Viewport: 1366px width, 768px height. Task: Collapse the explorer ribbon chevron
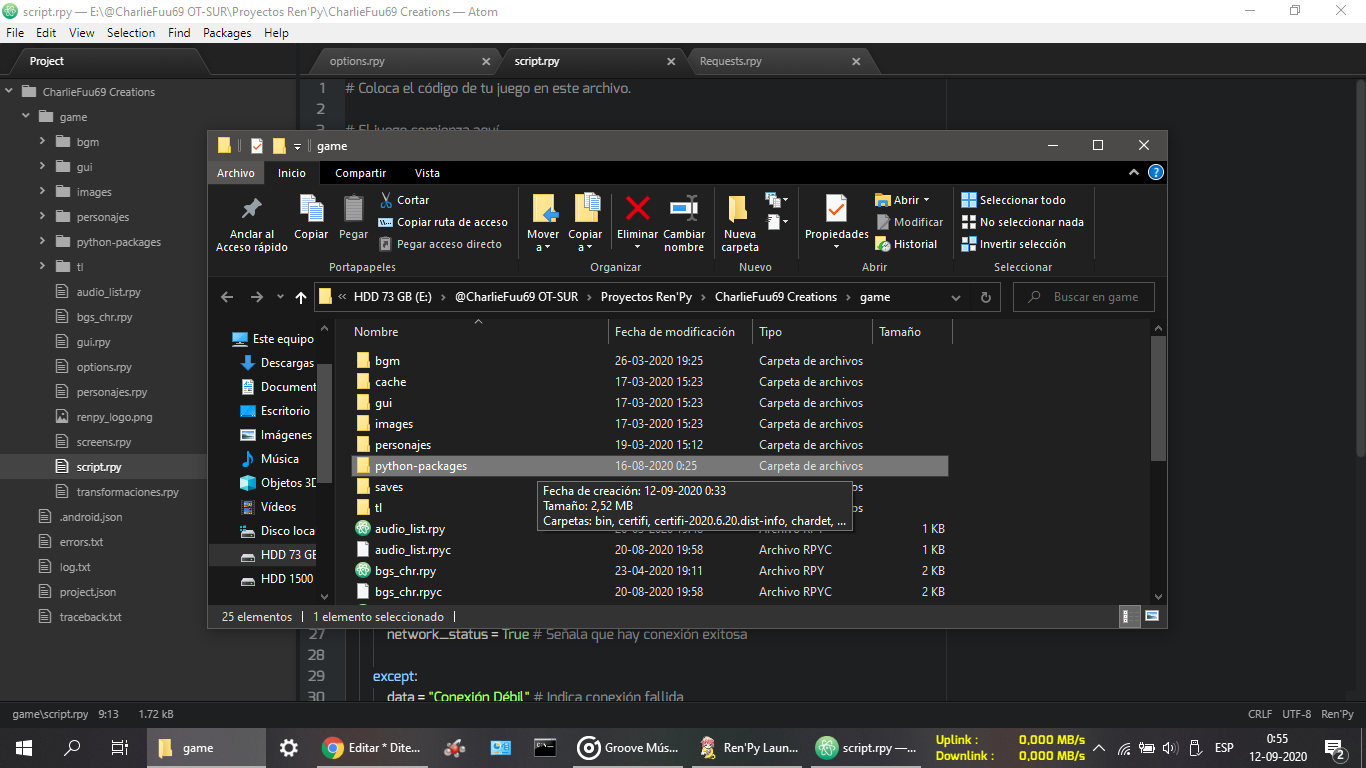pyautogui.click(x=1134, y=173)
